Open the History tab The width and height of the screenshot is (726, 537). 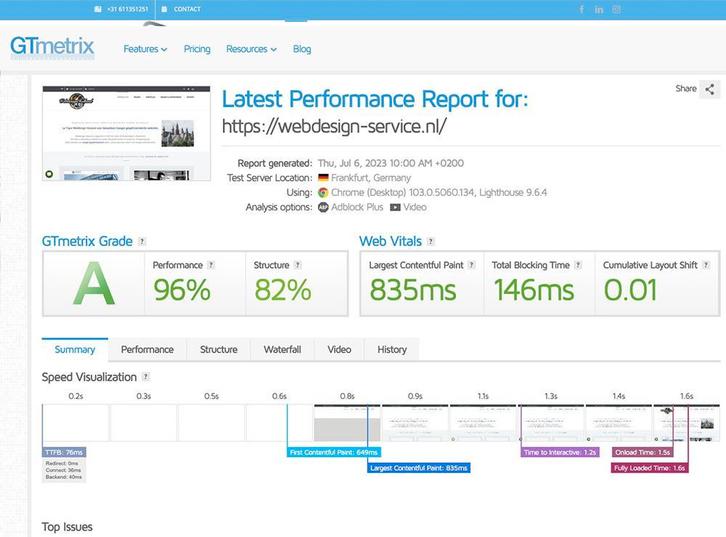coord(392,349)
